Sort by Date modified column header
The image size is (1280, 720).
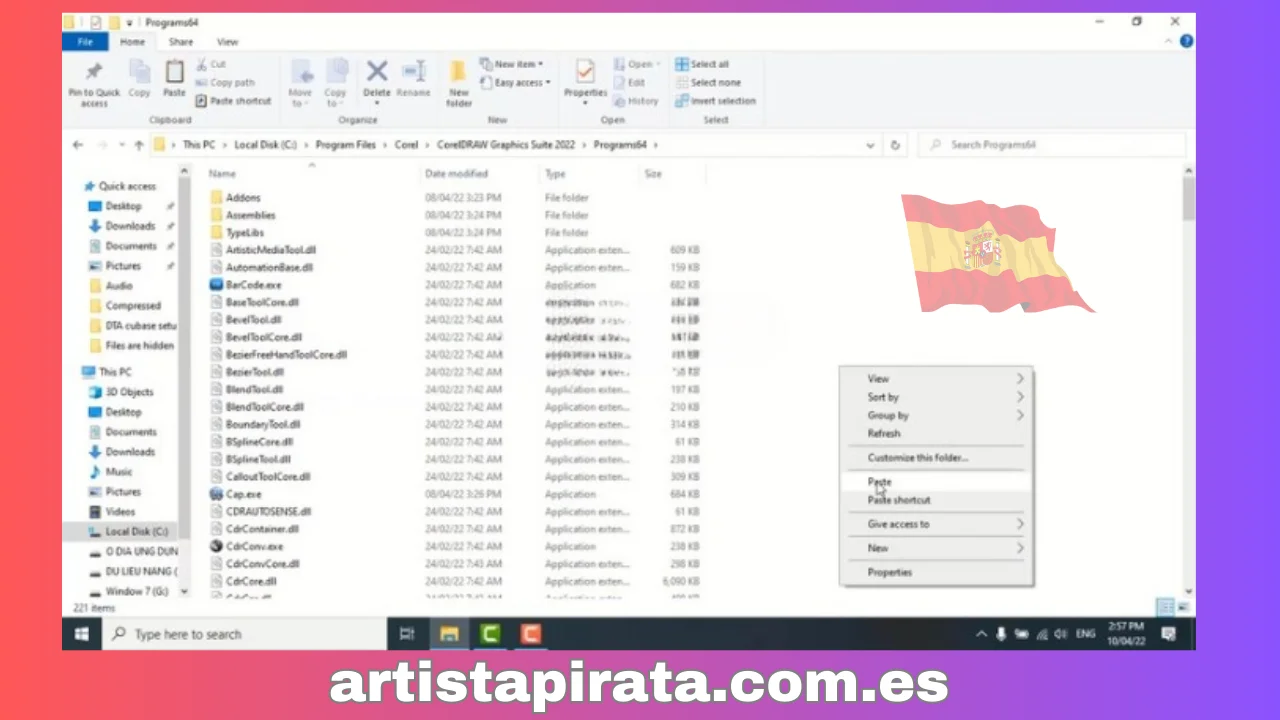pyautogui.click(x=456, y=174)
